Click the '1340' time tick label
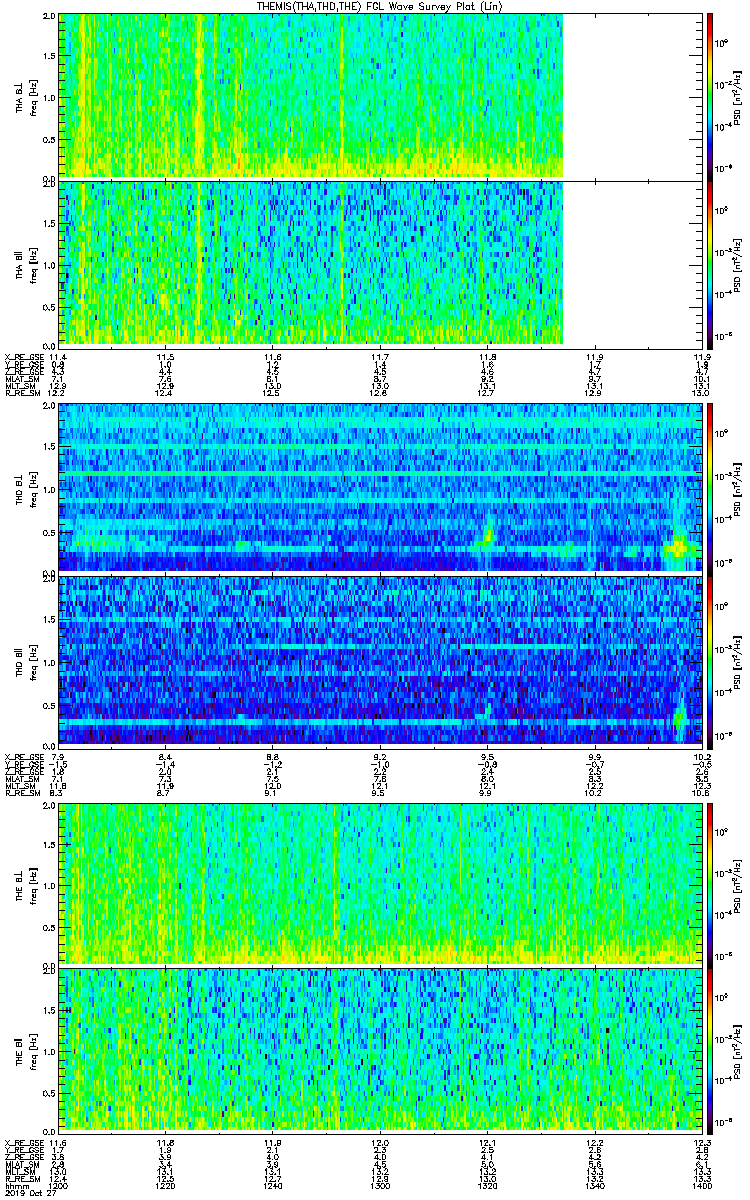 click(594, 1187)
